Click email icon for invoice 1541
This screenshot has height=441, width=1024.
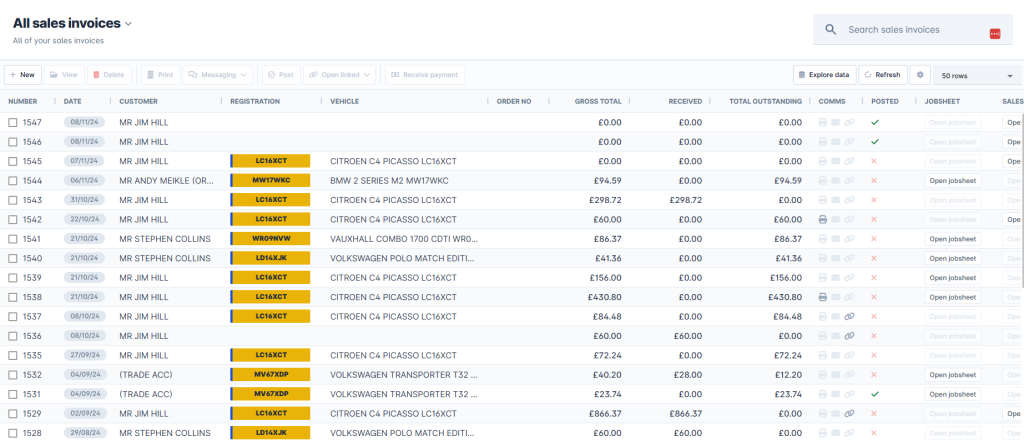point(836,239)
